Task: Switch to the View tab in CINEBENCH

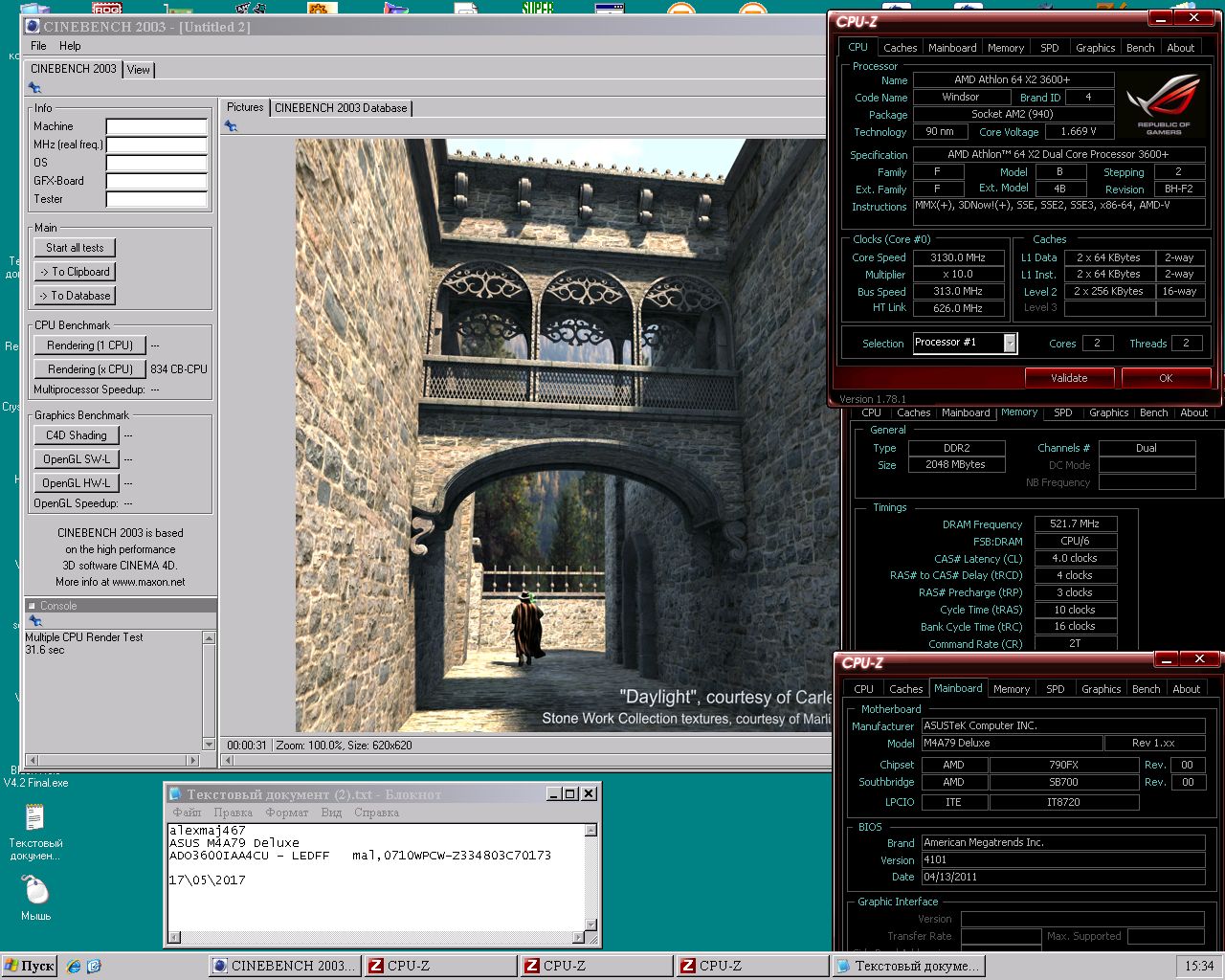Action: [139, 69]
